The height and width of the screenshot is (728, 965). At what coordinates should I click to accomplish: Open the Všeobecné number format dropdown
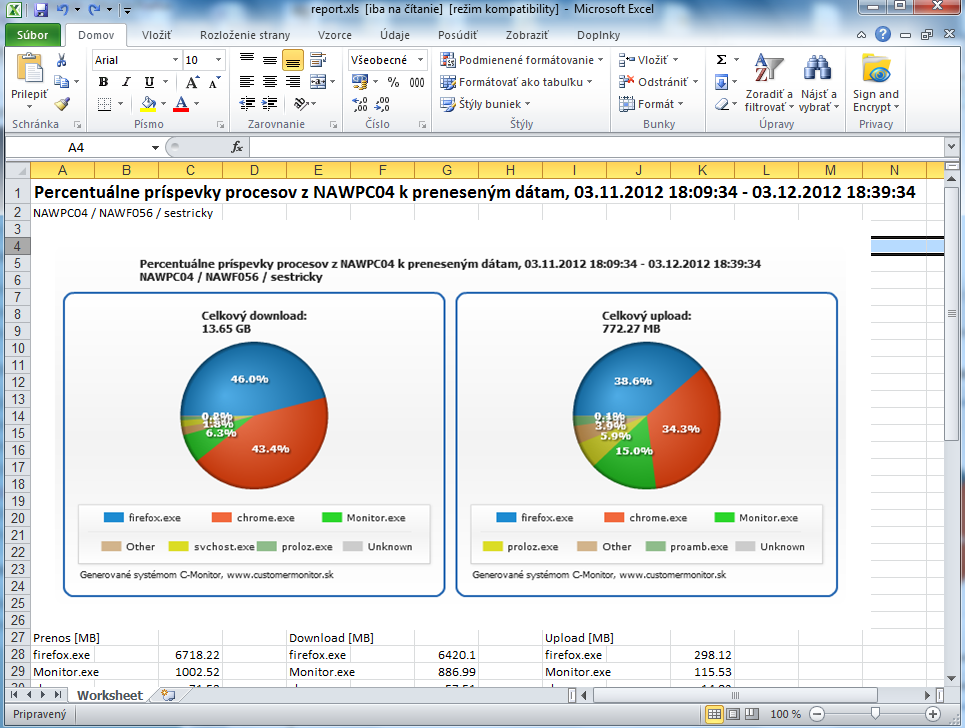click(420, 60)
